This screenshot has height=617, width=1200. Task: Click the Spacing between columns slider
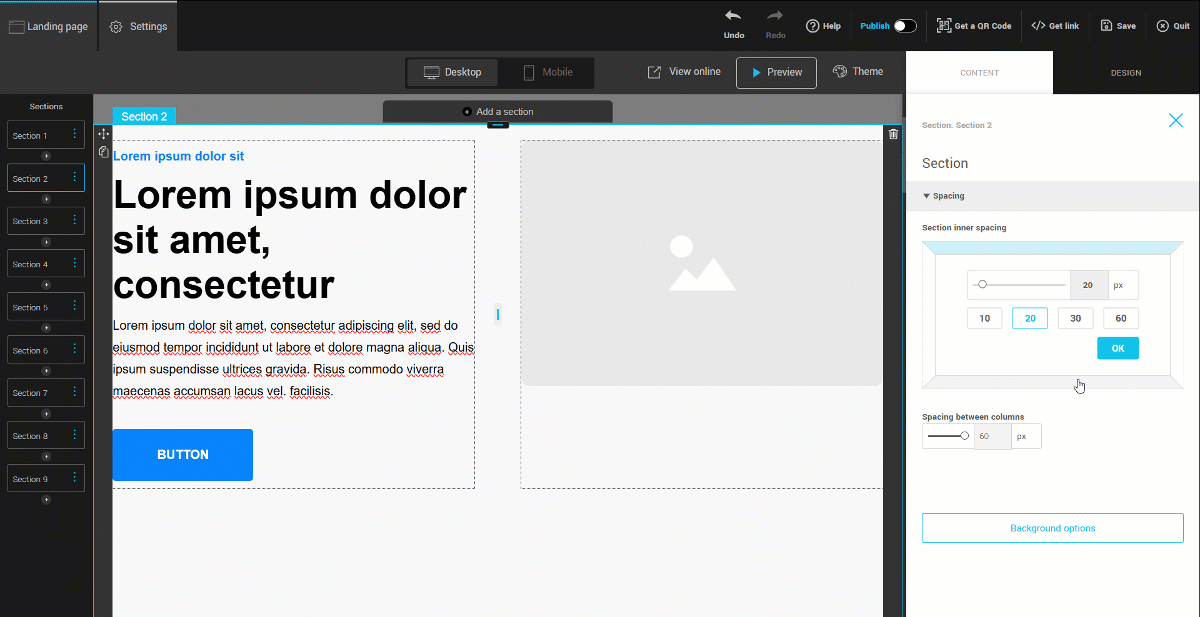click(948, 436)
